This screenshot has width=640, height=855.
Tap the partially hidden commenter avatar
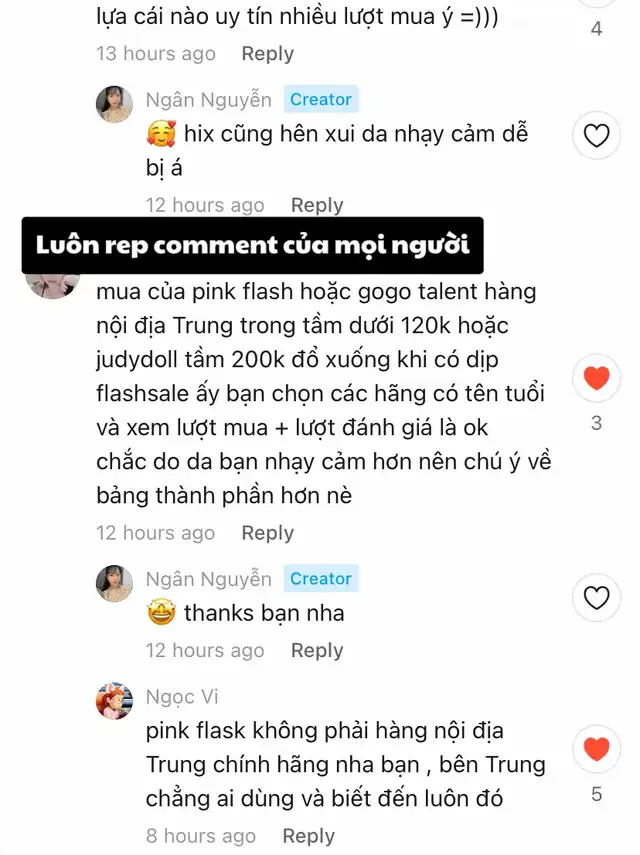pyautogui.click(x=52, y=285)
